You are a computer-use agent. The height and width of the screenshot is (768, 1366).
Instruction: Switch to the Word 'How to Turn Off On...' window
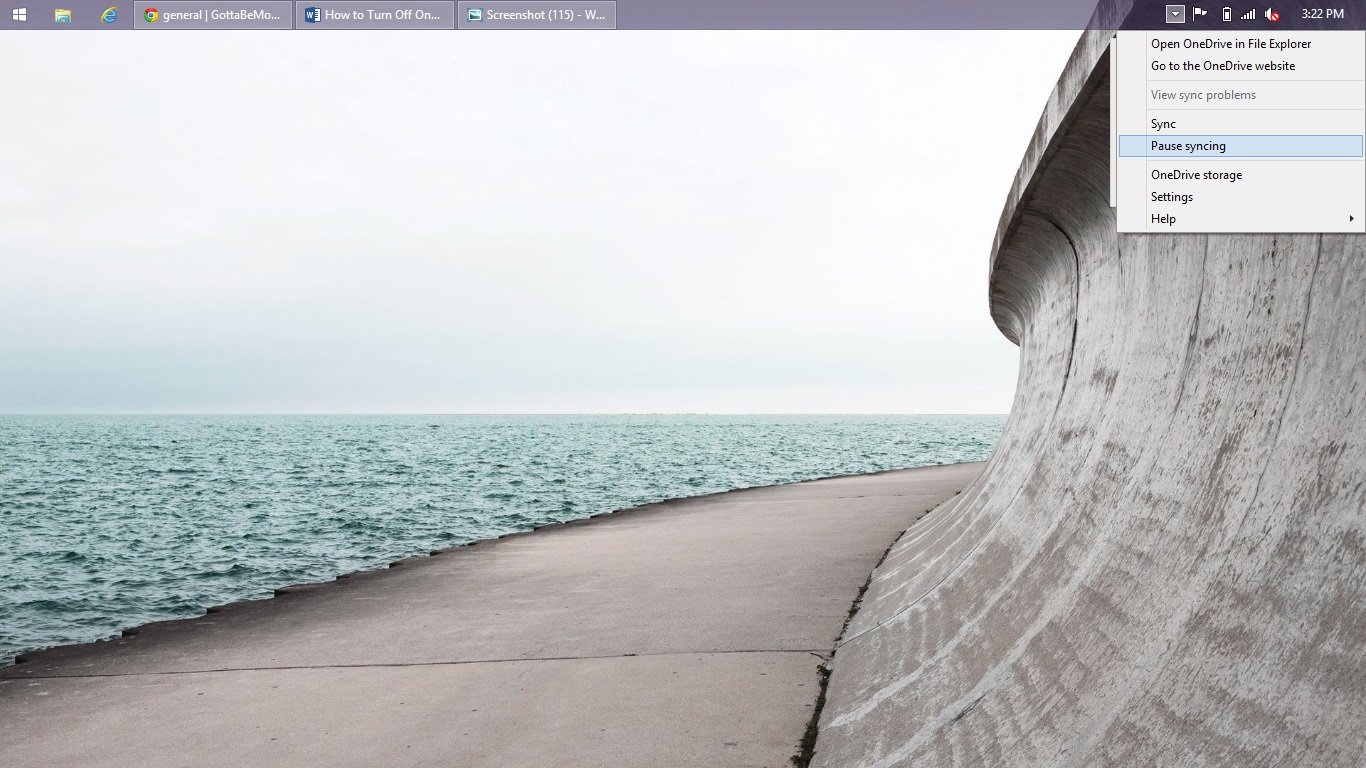click(x=375, y=15)
